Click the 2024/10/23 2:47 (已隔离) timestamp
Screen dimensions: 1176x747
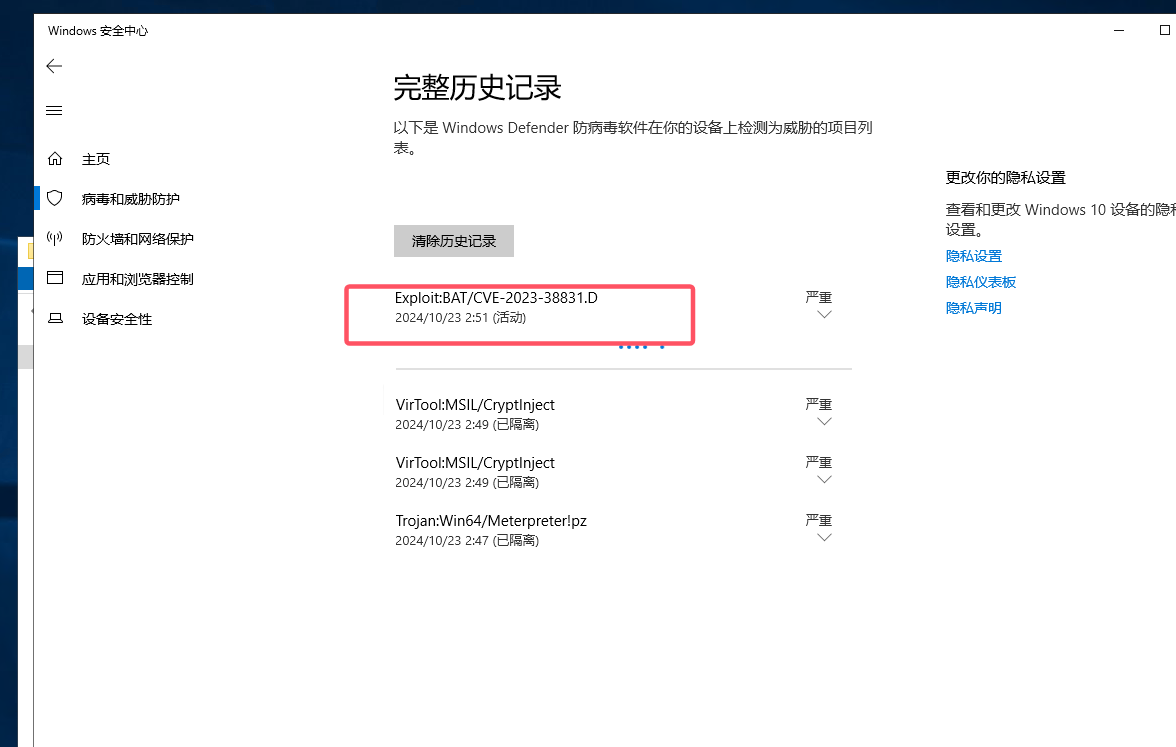[467, 540]
